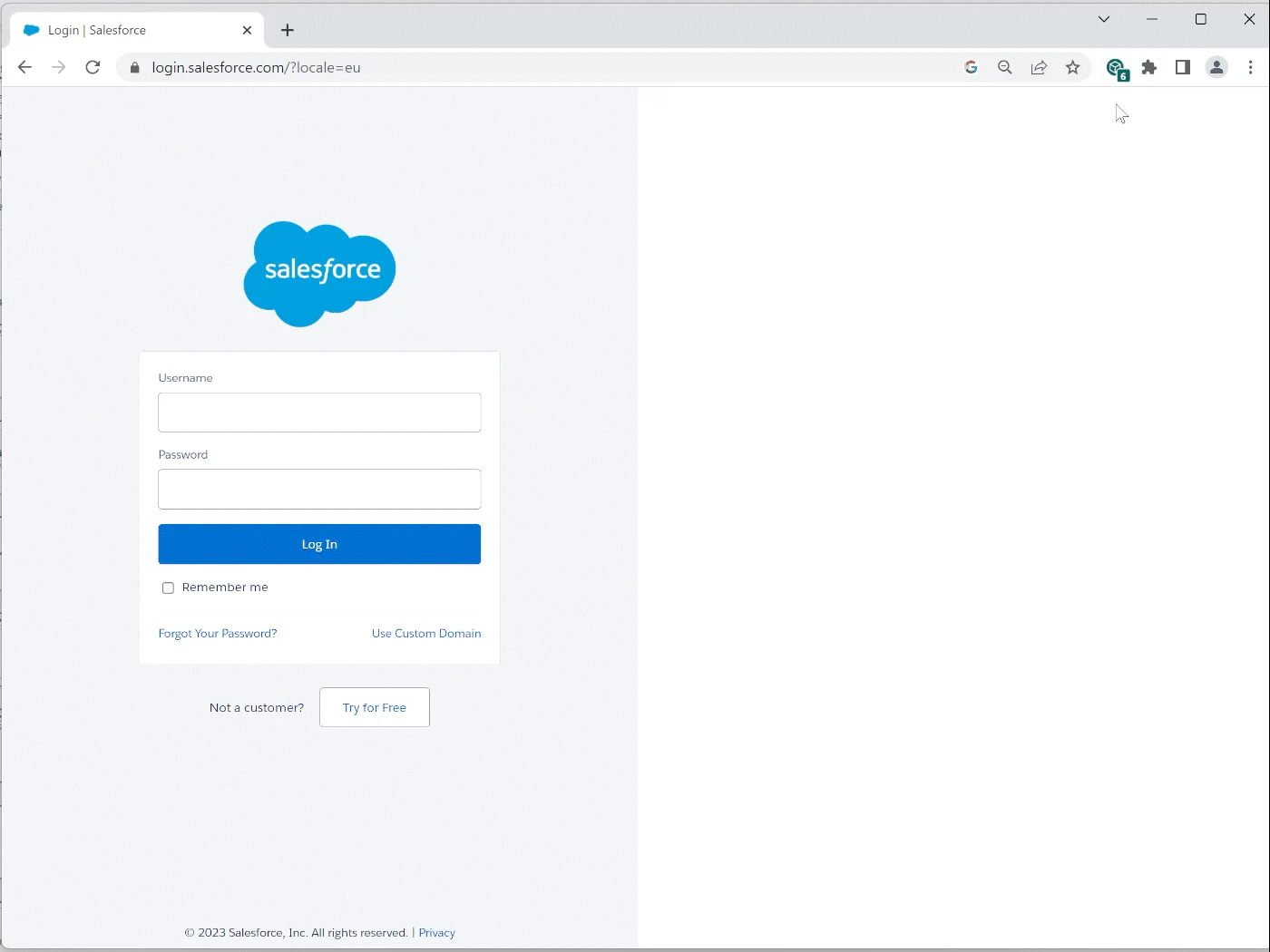Click the Google icon in address bar

[971, 67]
